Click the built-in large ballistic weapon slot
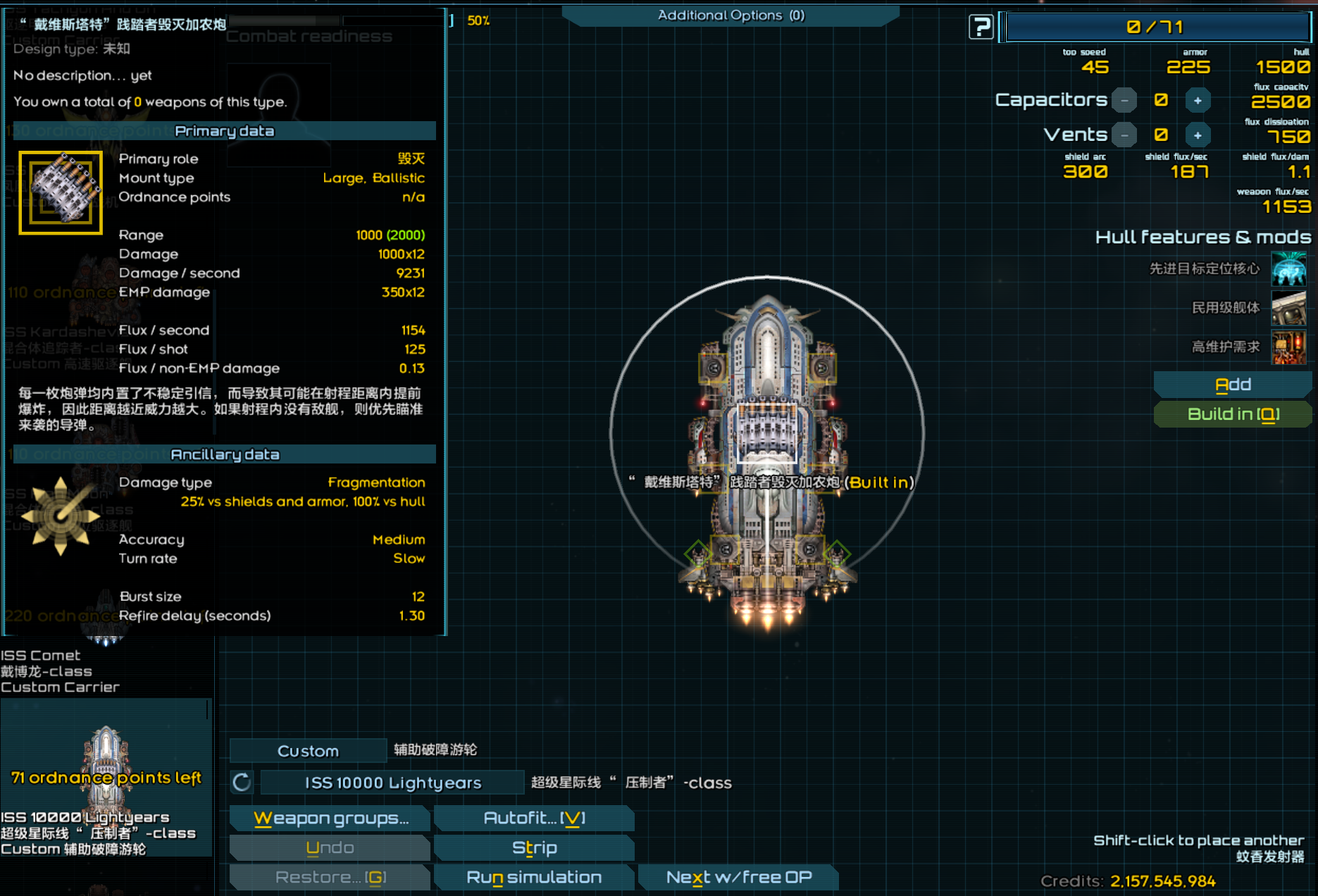Screen dimensions: 1318x896 tap(766, 432)
